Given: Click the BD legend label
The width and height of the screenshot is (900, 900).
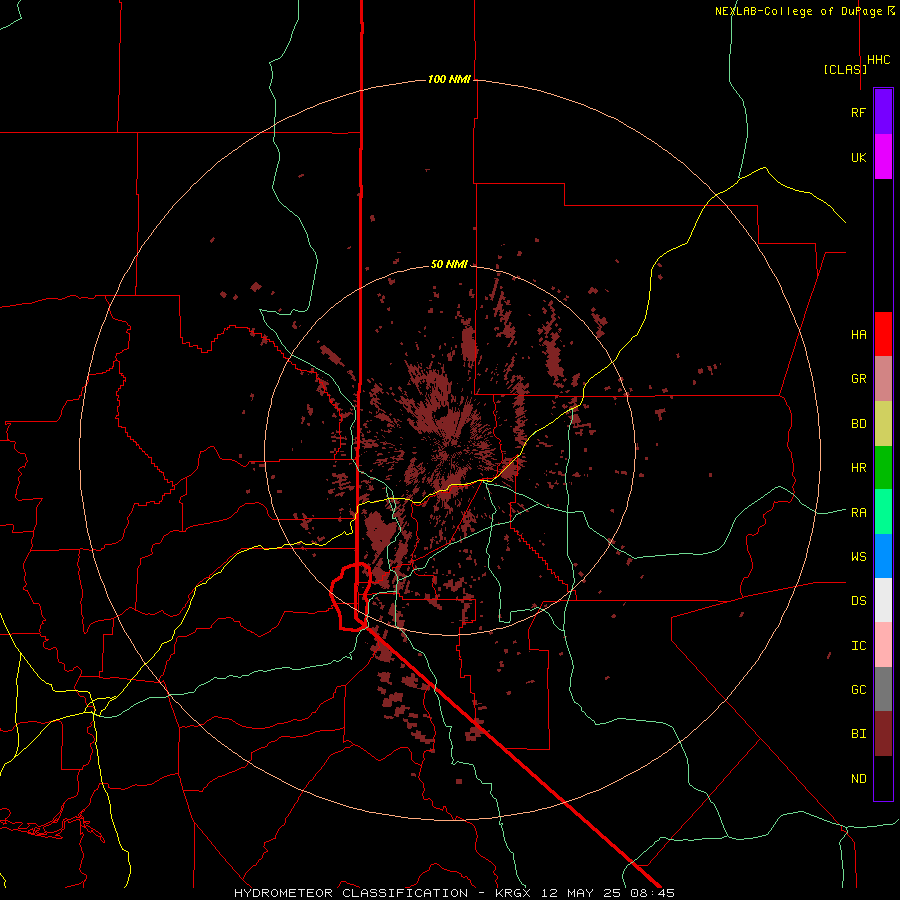Looking at the screenshot, I should click(858, 424).
